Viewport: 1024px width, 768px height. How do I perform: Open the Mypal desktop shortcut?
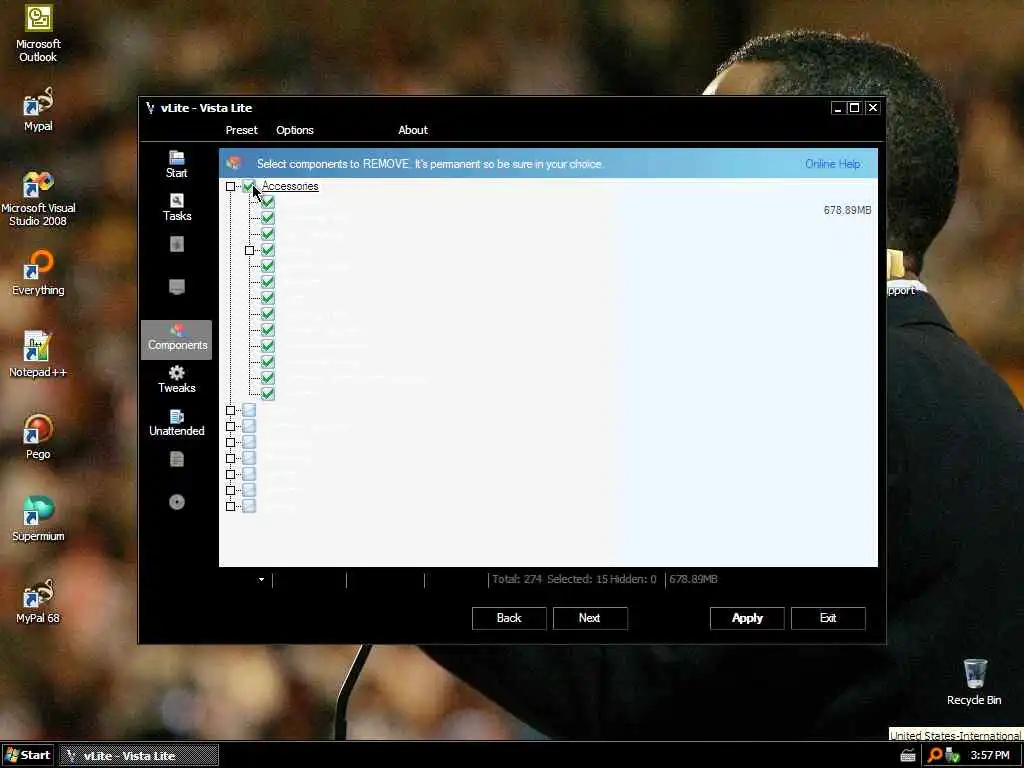click(x=38, y=110)
